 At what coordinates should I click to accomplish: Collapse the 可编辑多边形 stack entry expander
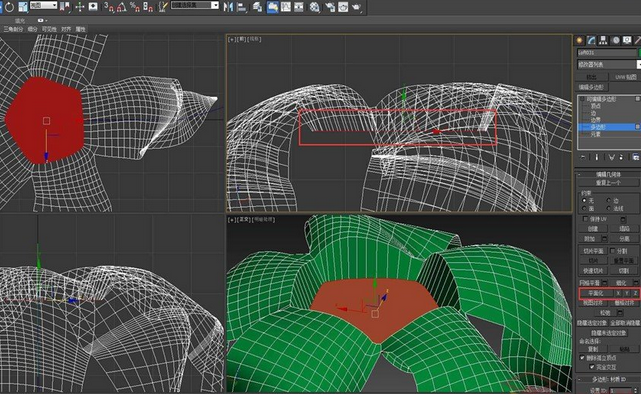[x=582, y=99]
